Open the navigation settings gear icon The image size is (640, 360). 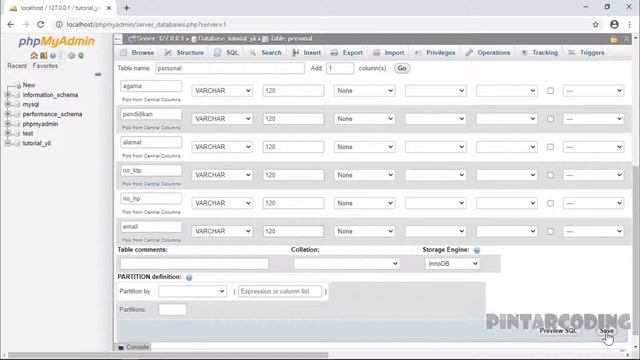72,56
